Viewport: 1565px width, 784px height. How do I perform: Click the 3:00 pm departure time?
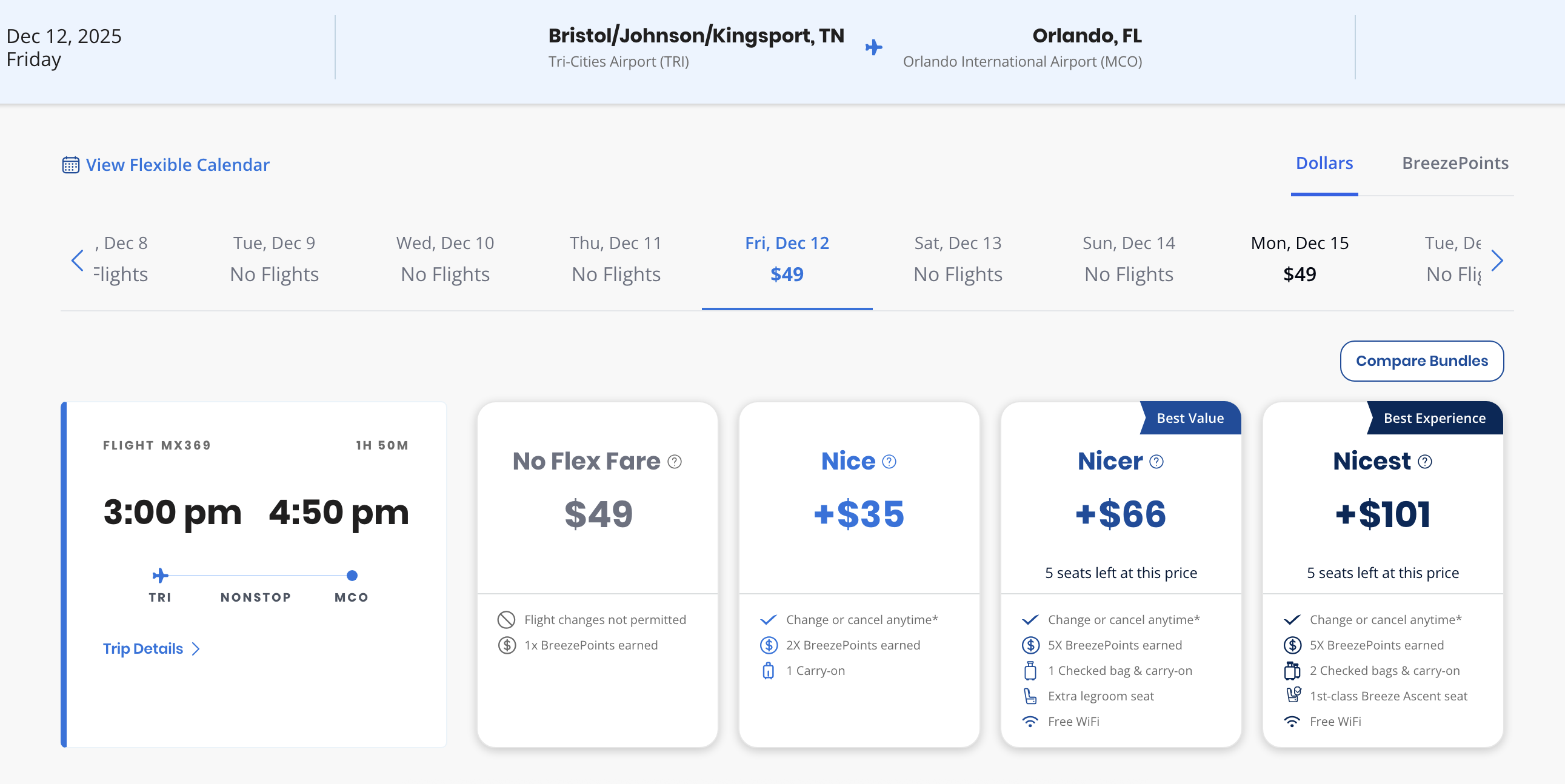(x=173, y=512)
